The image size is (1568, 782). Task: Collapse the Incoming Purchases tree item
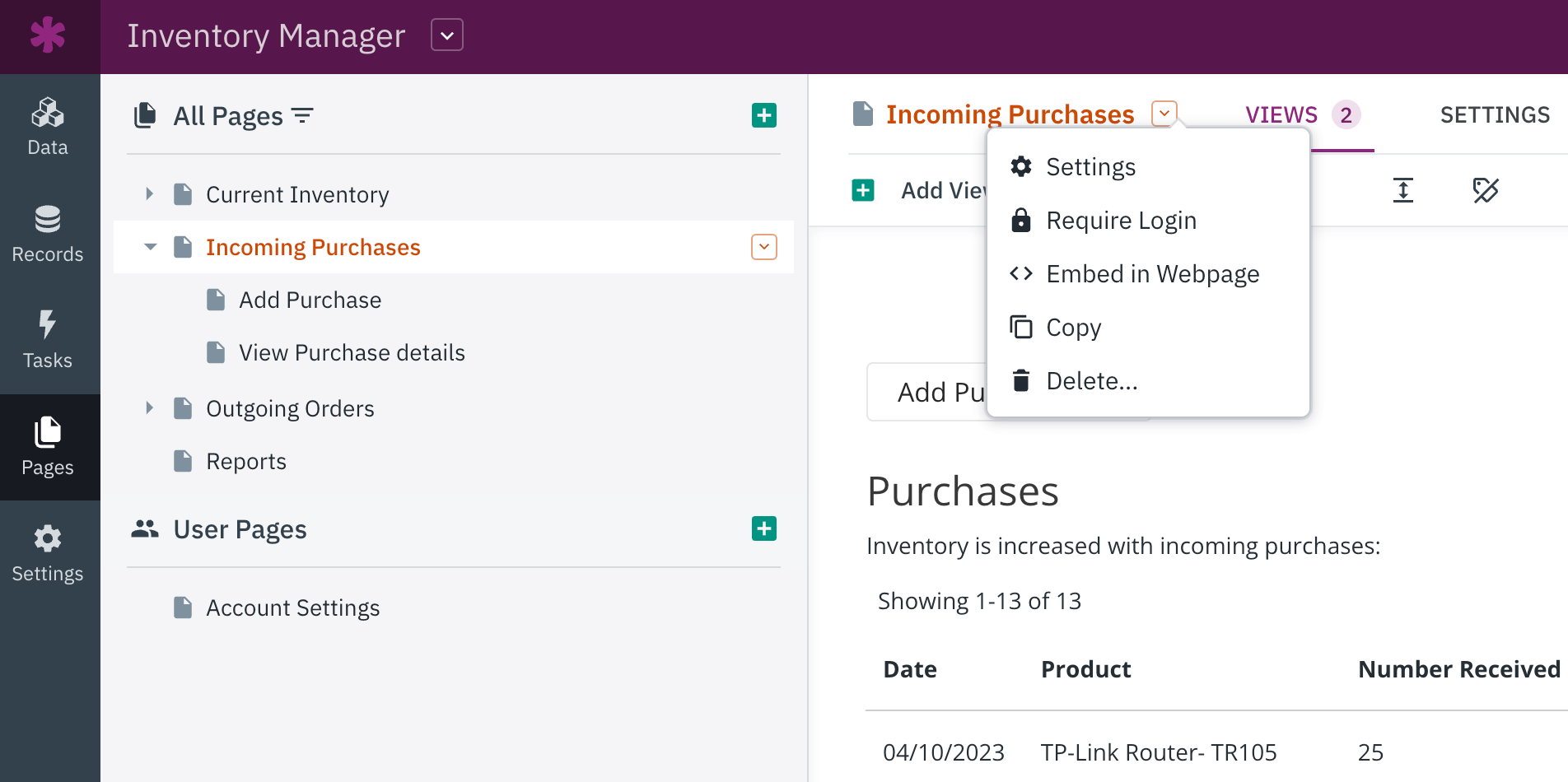click(x=150, y=247)
